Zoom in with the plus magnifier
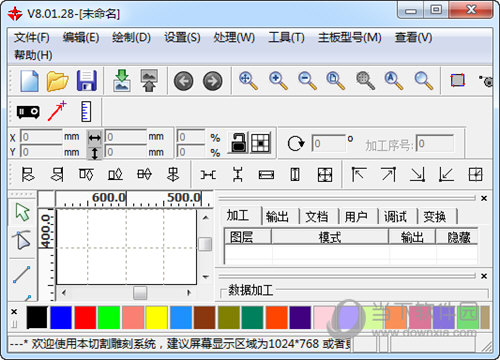This screenshot has height=360, width=500. point(278,81)
